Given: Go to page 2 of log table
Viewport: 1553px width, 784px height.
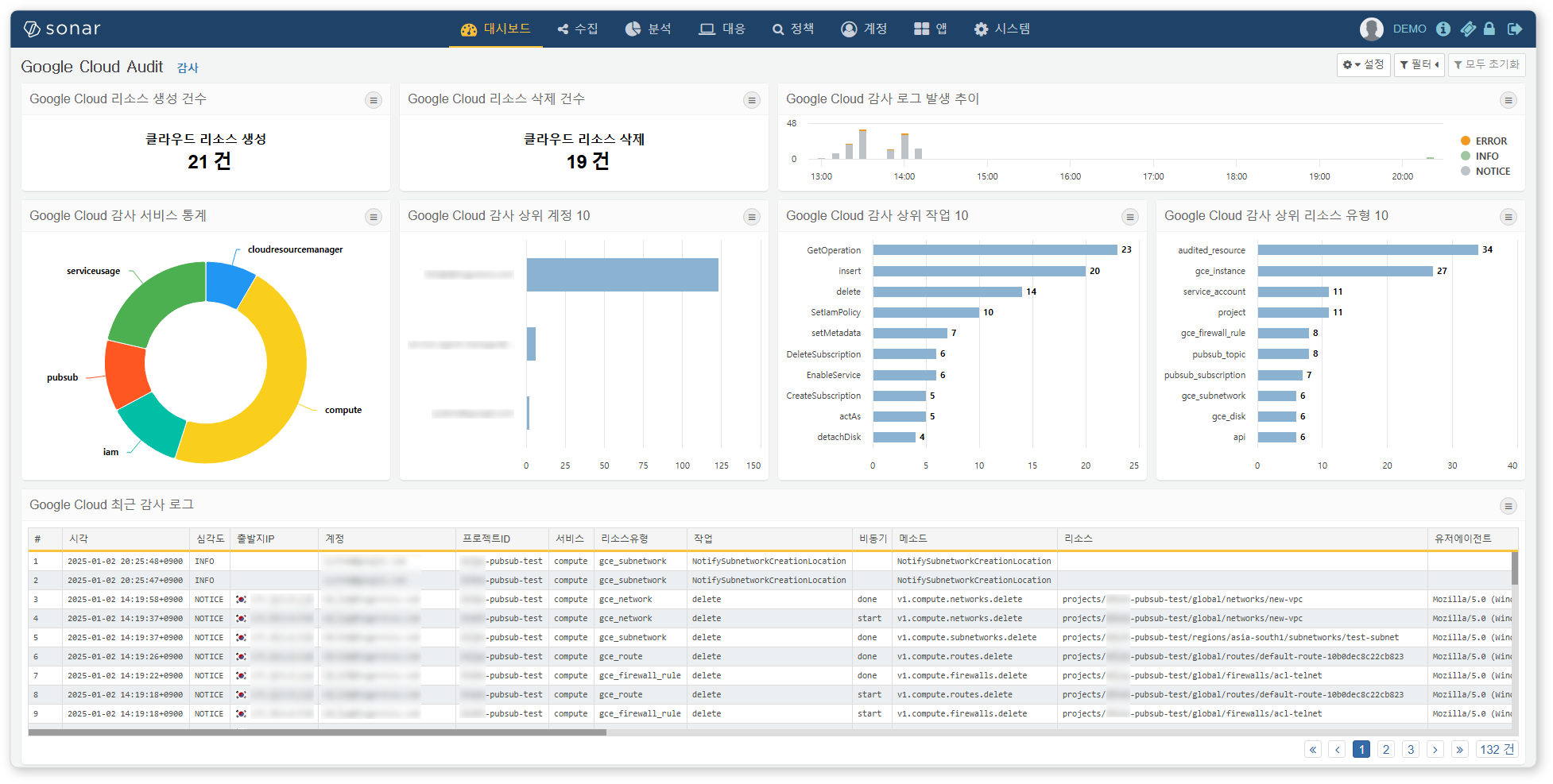Looking at the screenshot, I should (x=1386, y=749).
